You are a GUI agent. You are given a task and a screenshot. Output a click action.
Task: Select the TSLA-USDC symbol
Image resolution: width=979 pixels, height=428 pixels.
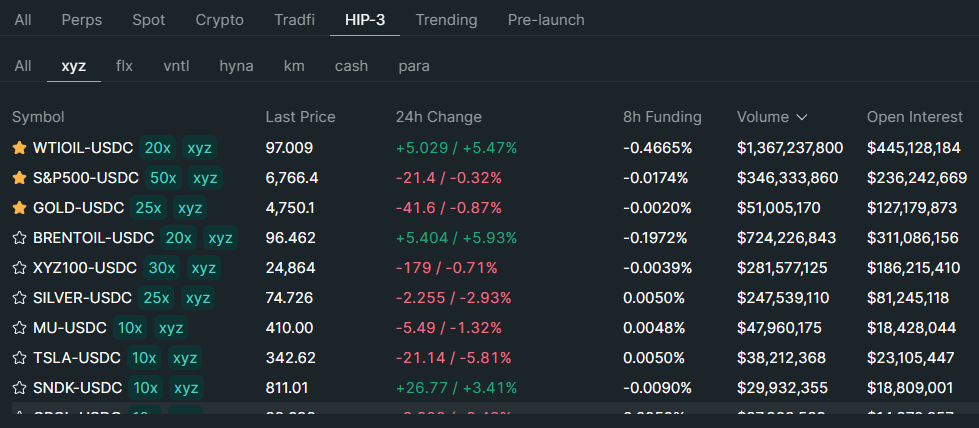click(x=77, y=358)
